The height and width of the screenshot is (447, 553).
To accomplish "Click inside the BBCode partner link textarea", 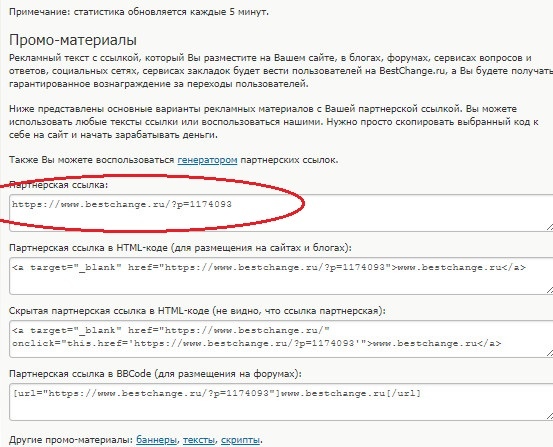I will click(x=281, y=402).
